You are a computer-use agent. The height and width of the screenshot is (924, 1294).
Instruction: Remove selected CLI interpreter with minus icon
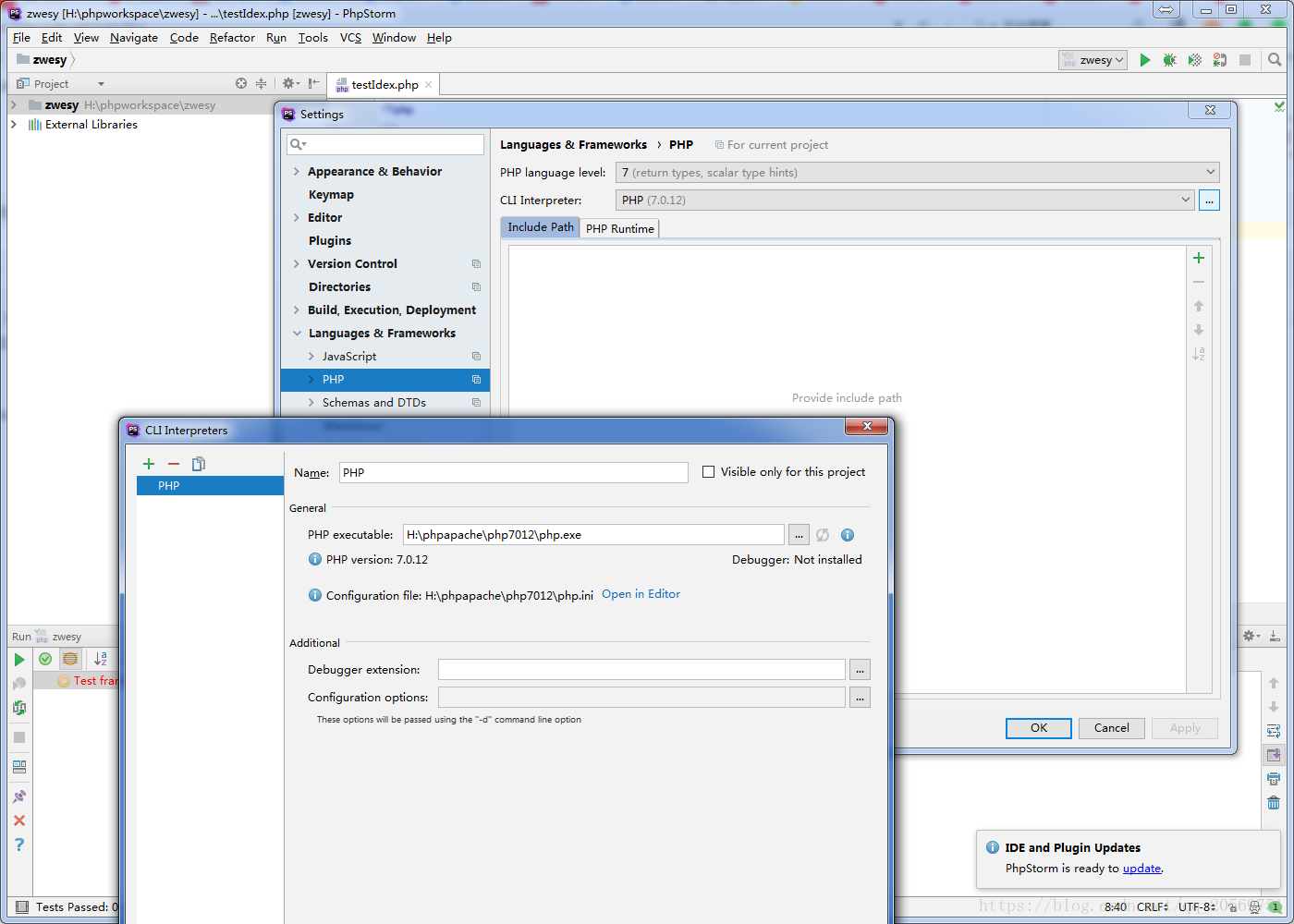[173, 464]
